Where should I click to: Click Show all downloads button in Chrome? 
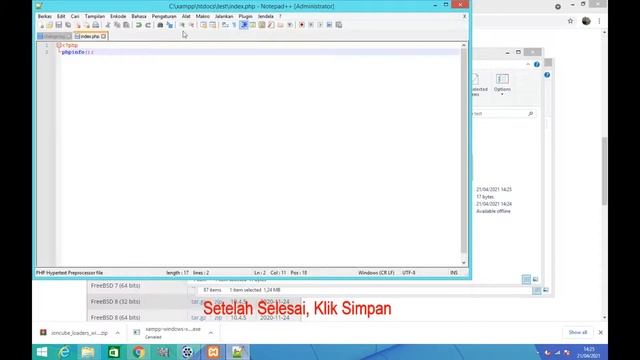[x=578, y=332]
